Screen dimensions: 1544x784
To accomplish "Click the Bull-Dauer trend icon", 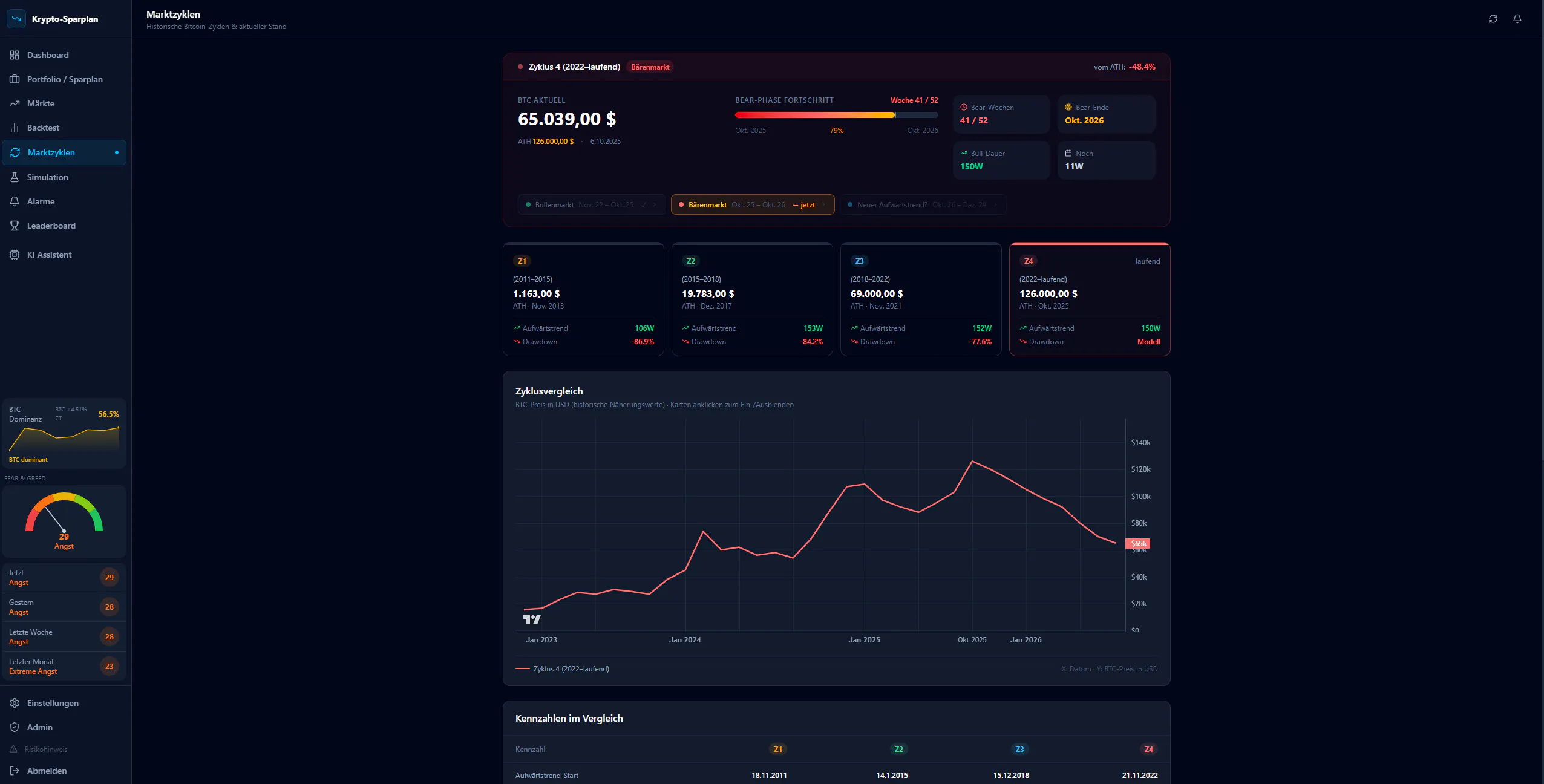I will coord(964,153).
